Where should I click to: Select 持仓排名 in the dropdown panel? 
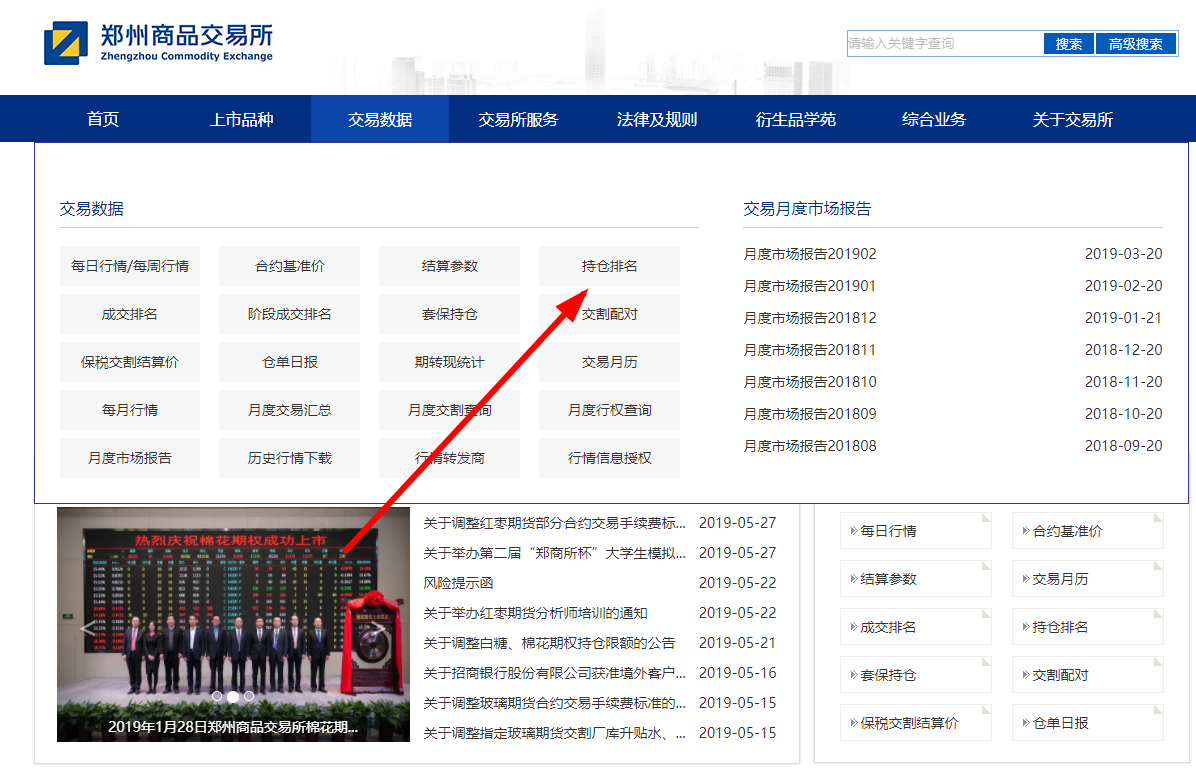[x=609, y=266]
